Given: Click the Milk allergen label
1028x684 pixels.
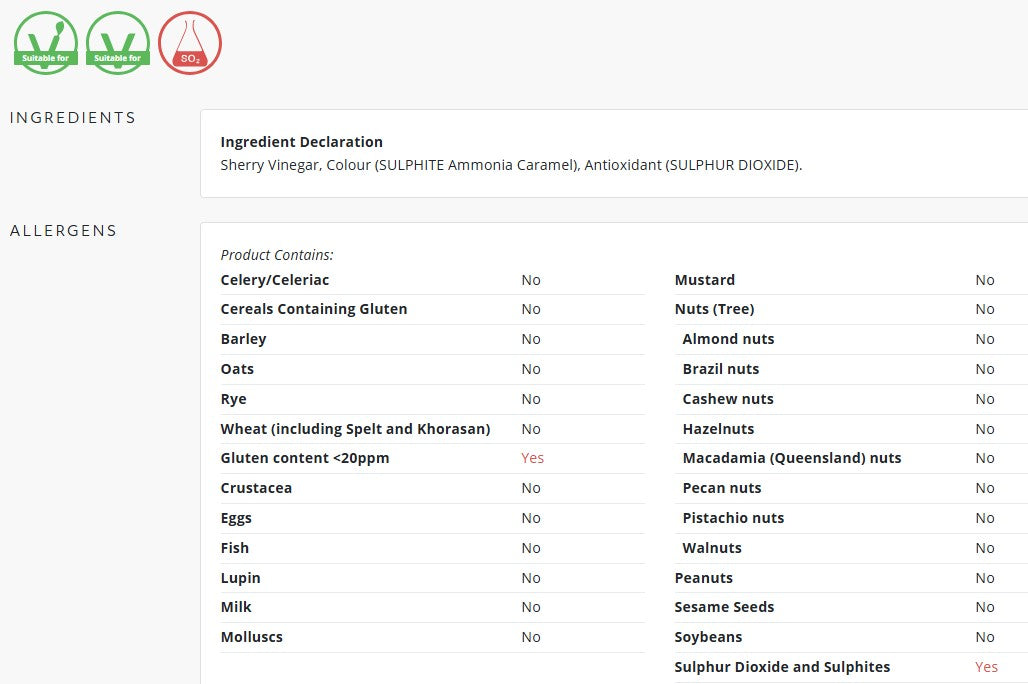Looking at the screenshot, I should coord(236,607).
